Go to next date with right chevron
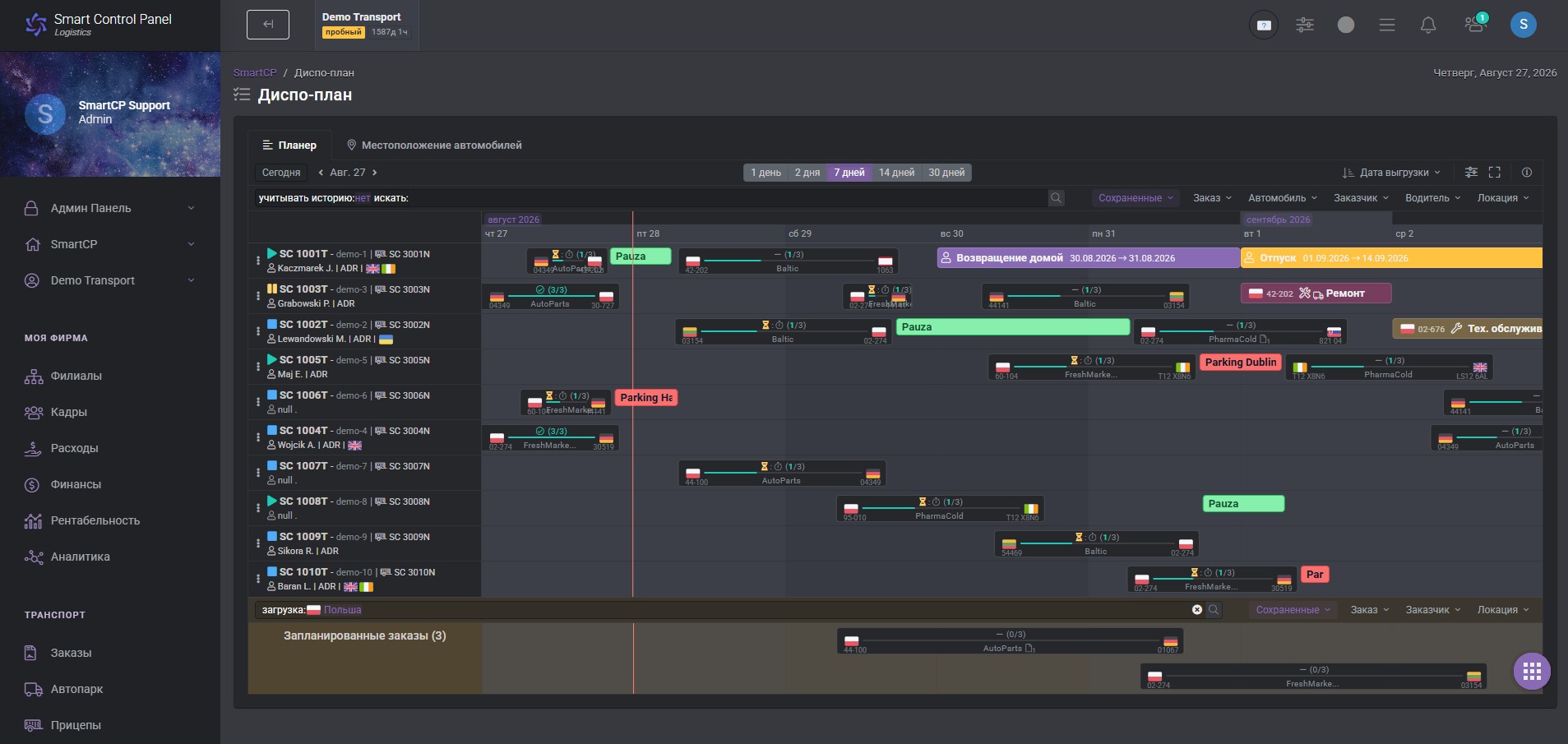The height and width of the screenshot is (744, 1568). (374, 173)
